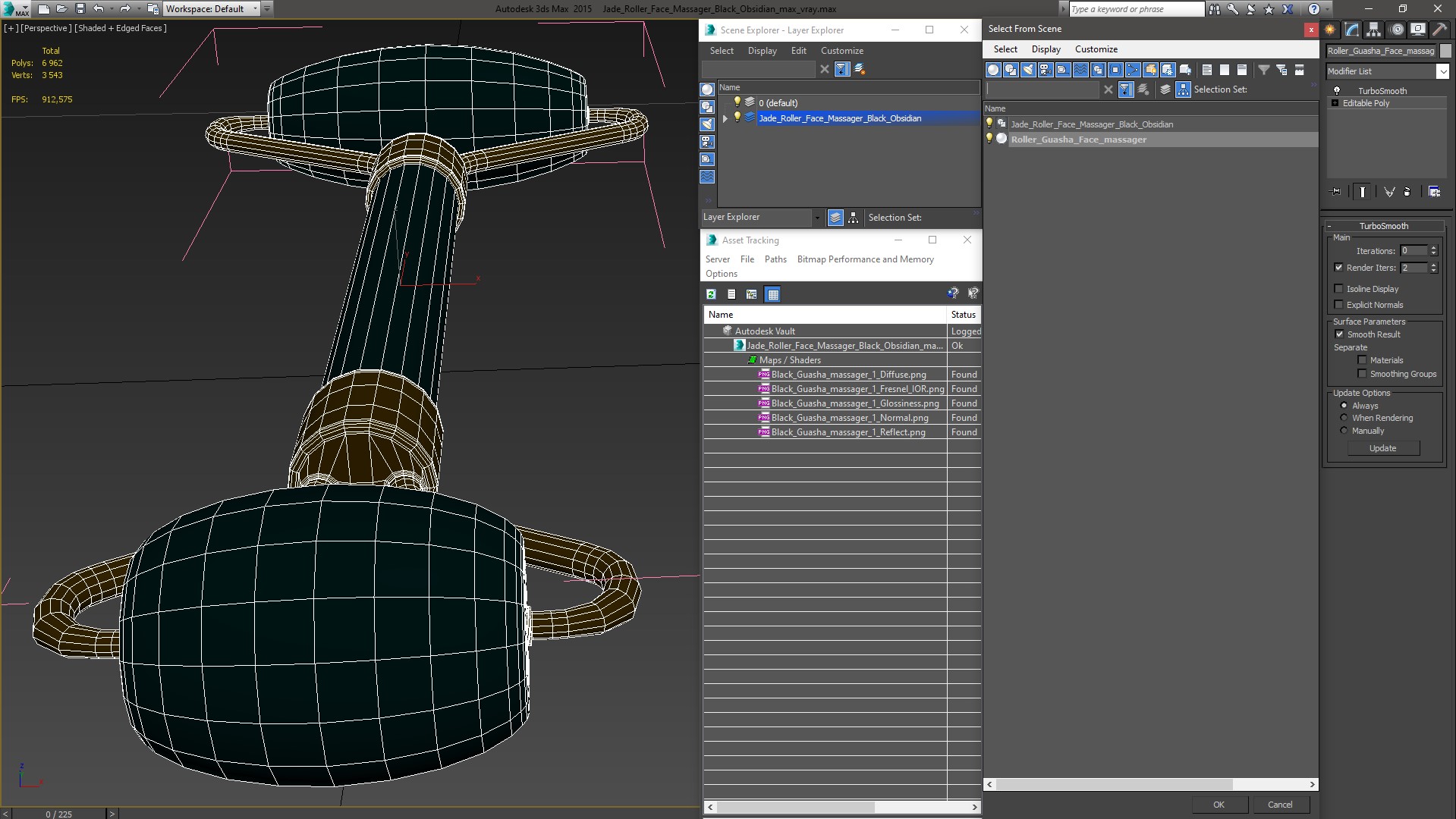The image size is (1456, 819).
Task: Enable the Isoline Display checkbox
Action: (x=1338, y=289)
